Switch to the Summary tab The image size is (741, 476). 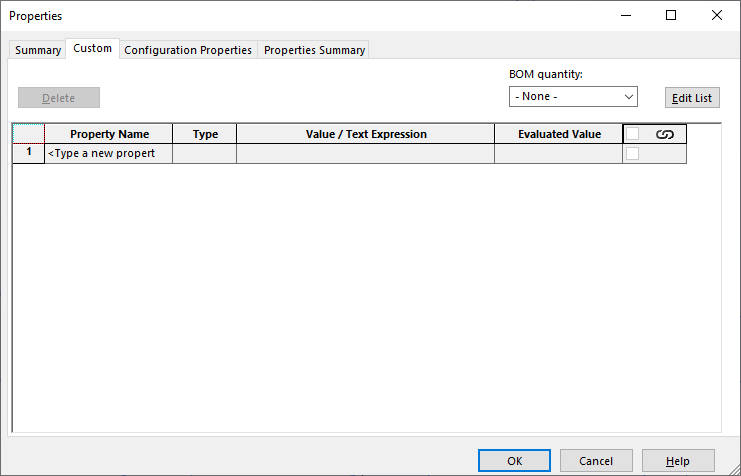pos(38,50)
